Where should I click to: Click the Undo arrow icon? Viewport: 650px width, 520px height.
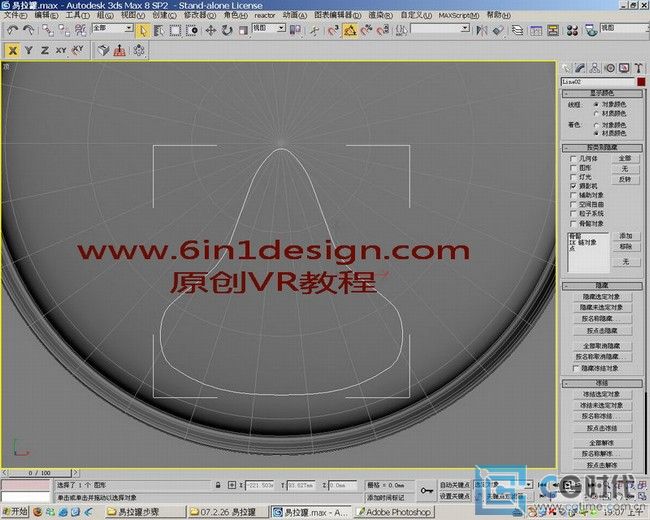click(12, 30)
